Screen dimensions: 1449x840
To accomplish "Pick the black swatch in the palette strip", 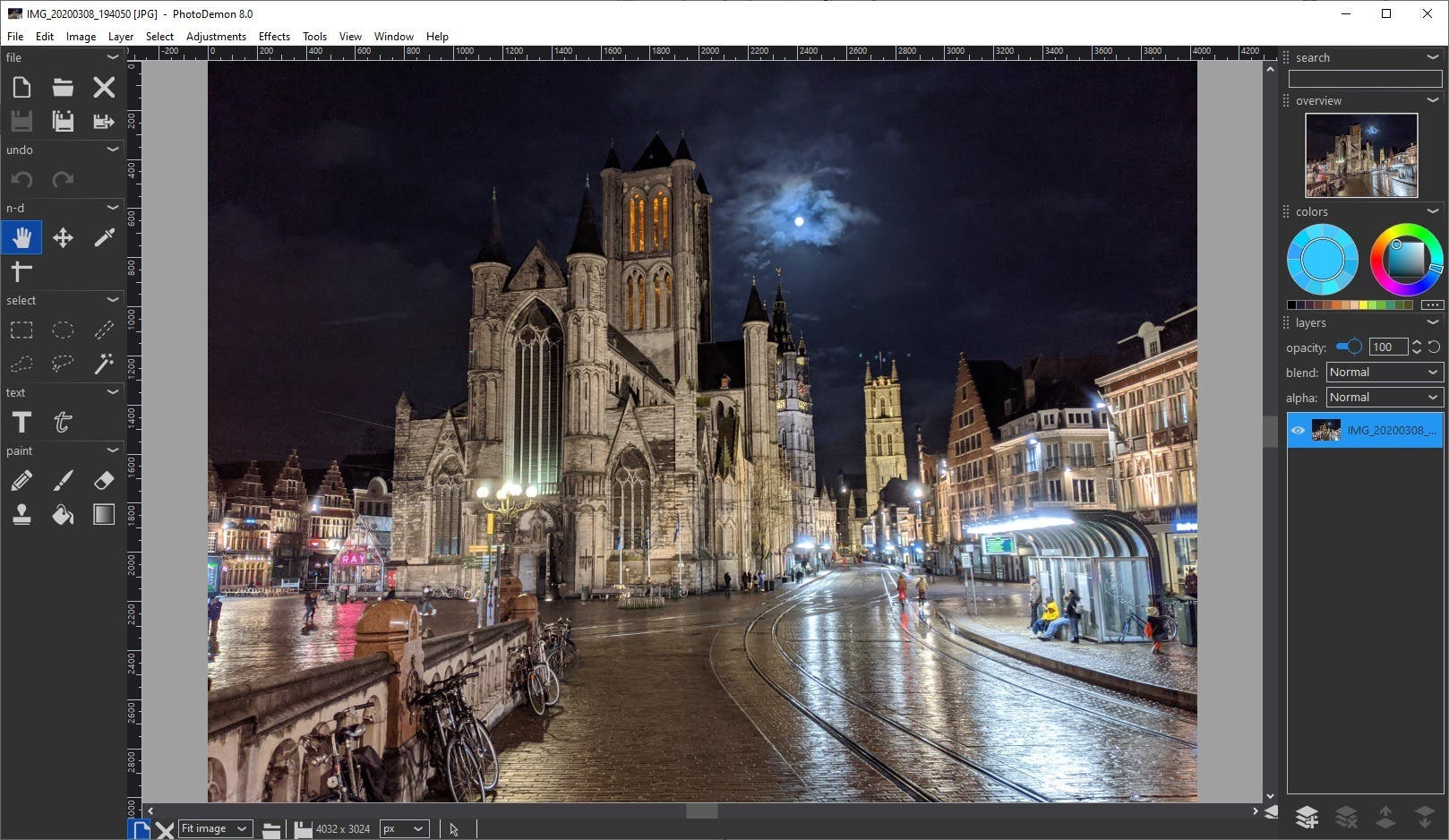I will pos(1291,305).
